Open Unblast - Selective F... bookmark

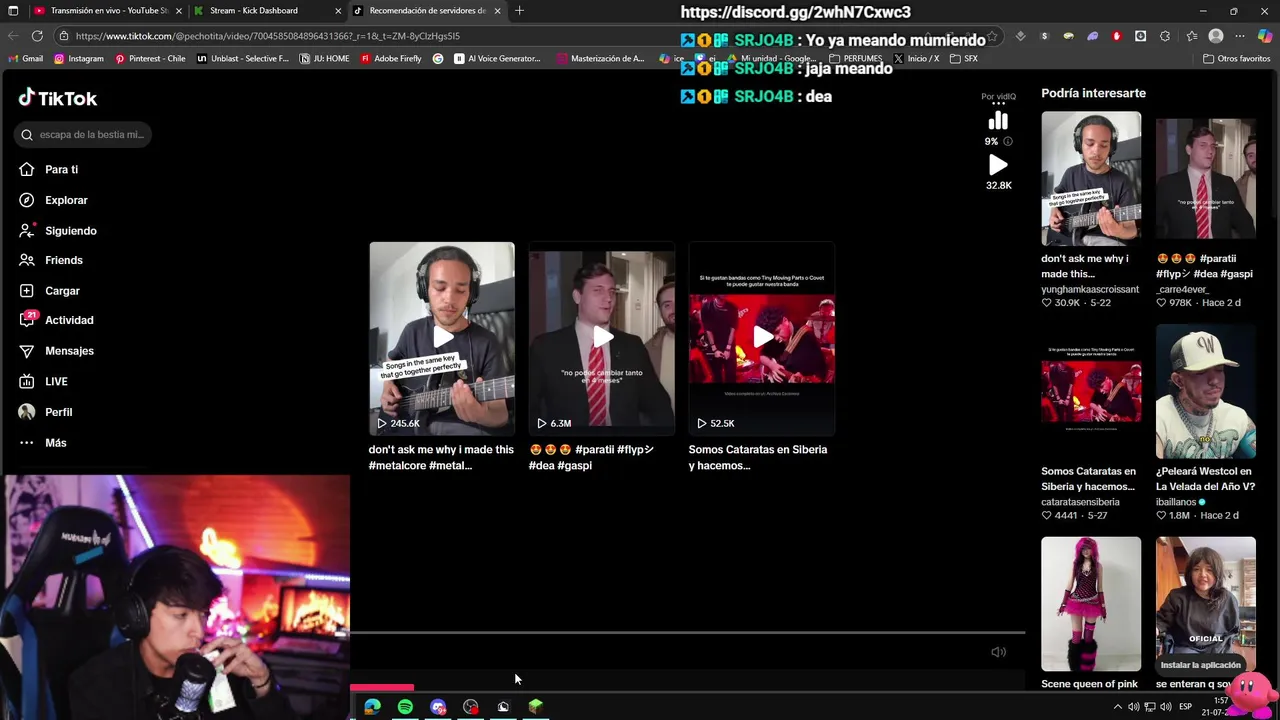[x=243, y=59]
